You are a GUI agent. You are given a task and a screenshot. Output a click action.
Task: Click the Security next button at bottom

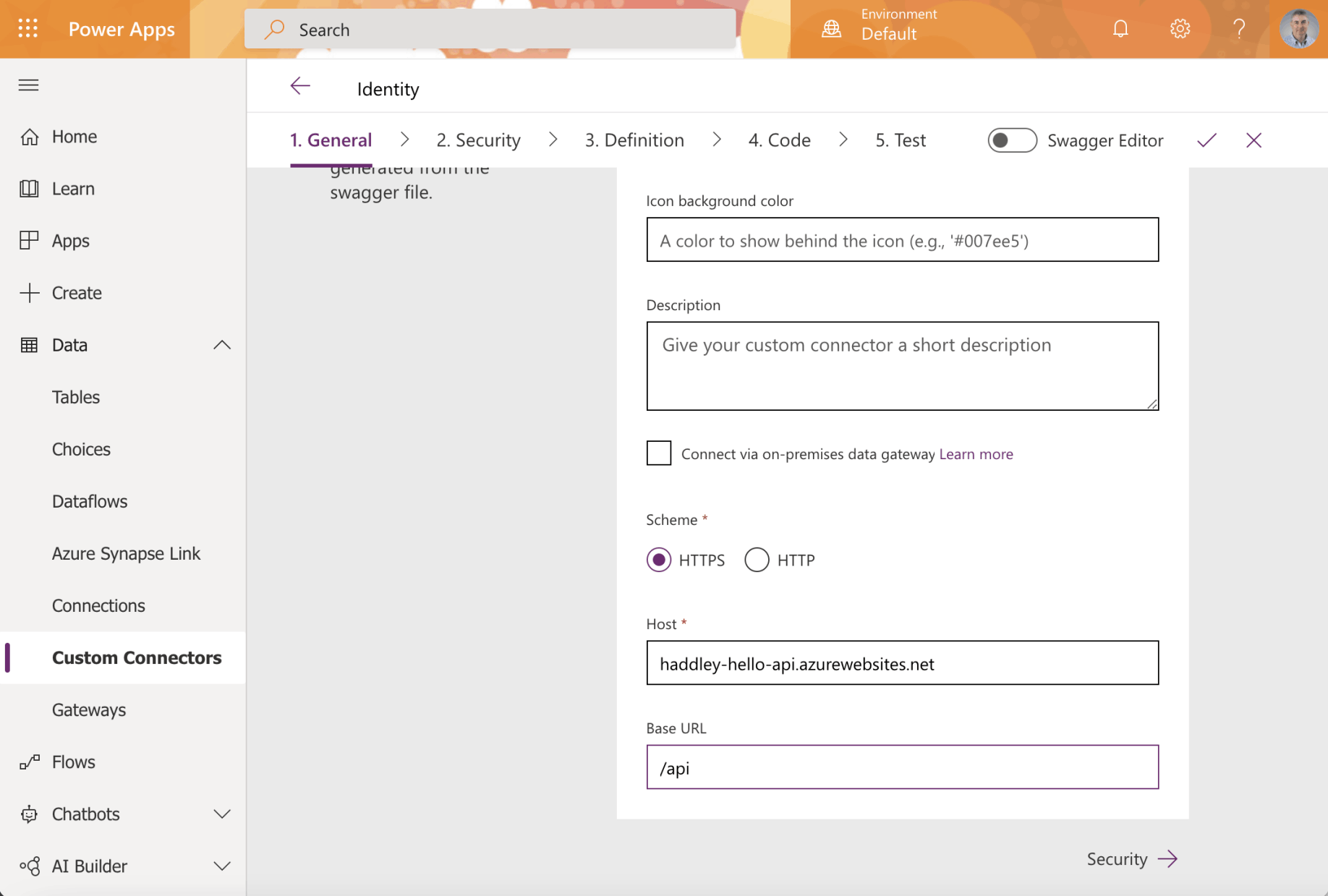1131,859
